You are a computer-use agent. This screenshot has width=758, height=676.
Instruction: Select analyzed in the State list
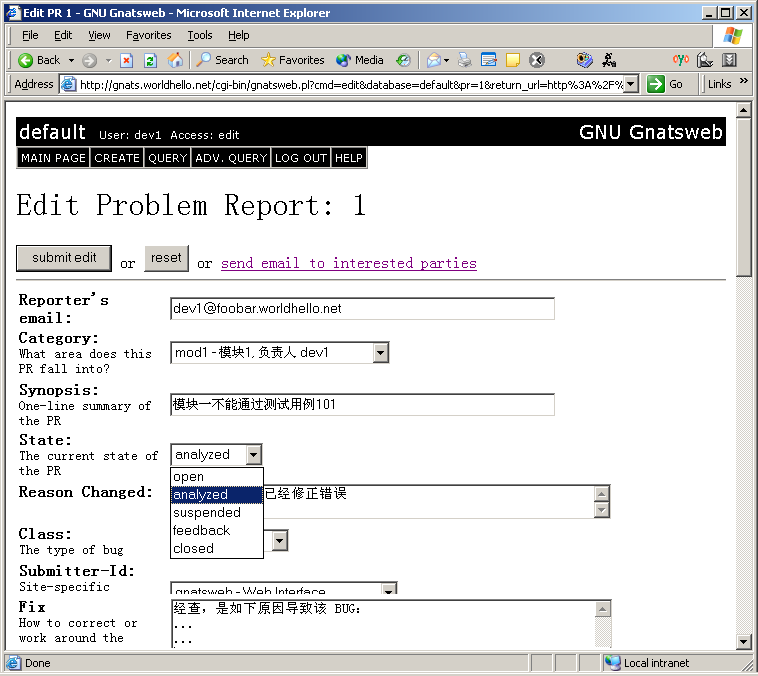pos(217,495)
